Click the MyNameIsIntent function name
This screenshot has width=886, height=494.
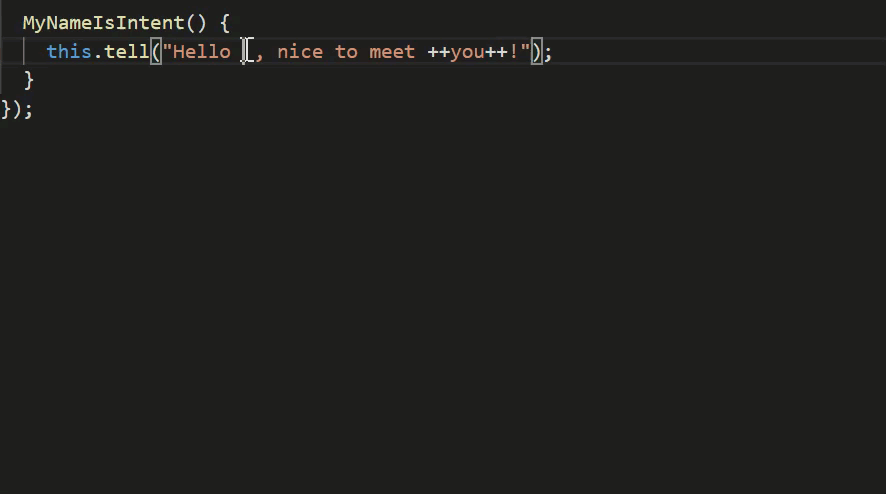pos(104,23)
